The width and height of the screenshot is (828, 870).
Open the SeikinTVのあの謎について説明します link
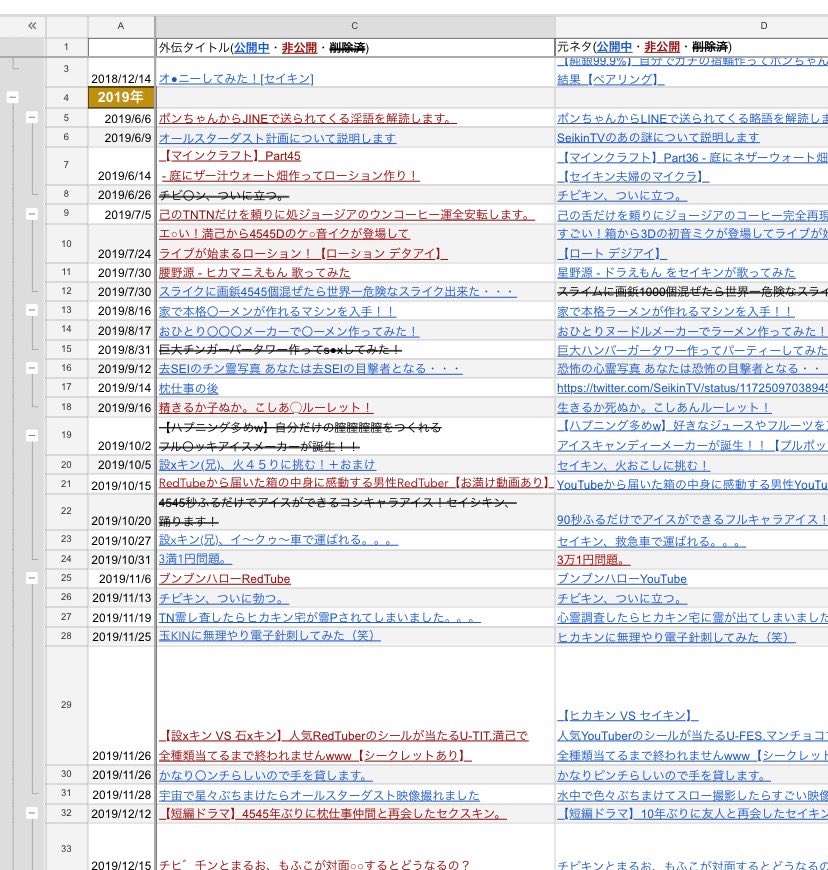658,137
